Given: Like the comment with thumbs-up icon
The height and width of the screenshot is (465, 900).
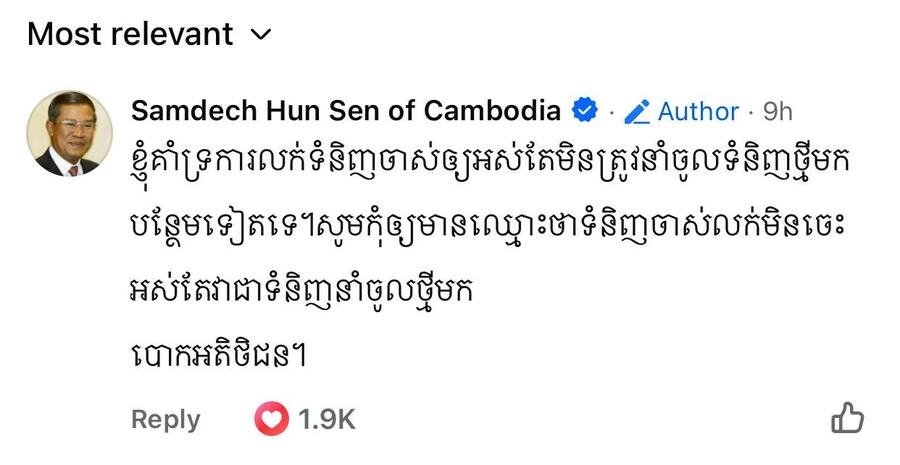Looking at the screenshot, I should point(847,418).
